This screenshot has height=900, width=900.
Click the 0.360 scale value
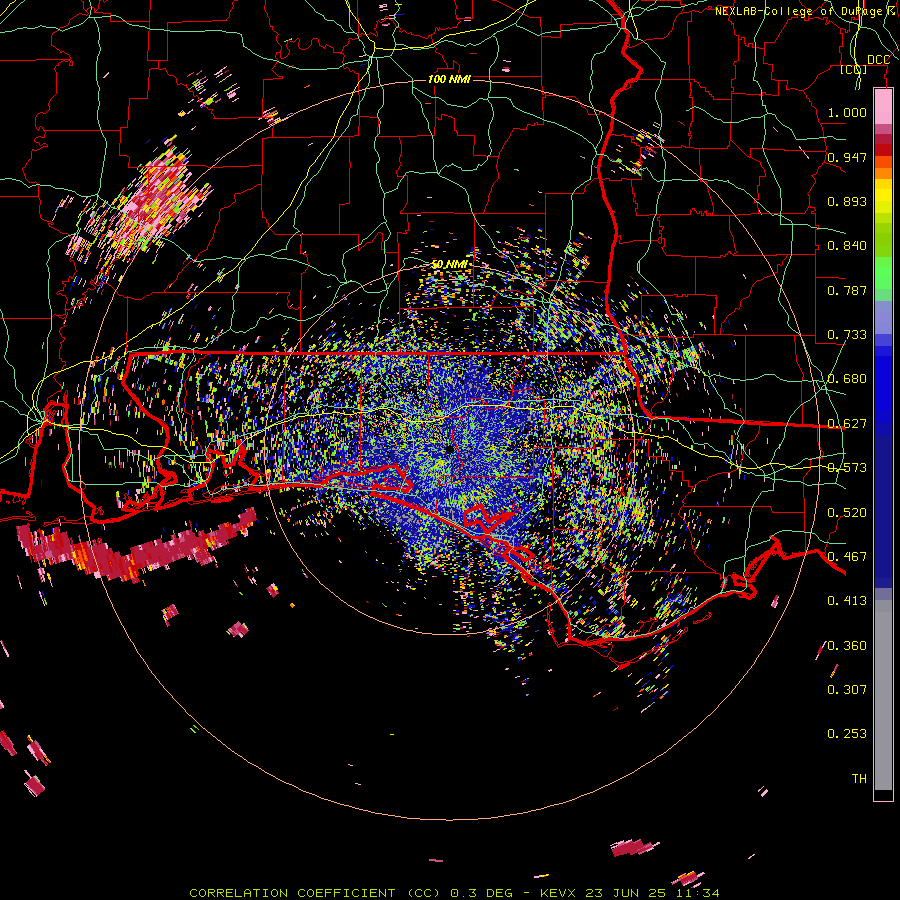pyautogui.click(x=847, y=646)
